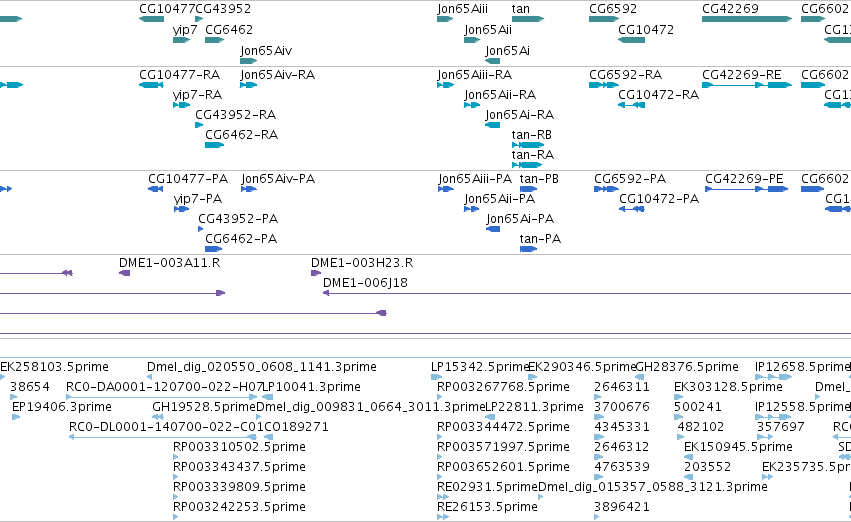This screenshot has height=522, width=851.
Task: Click transcript Jon65Aiii-RA
Action: point(474,75)
